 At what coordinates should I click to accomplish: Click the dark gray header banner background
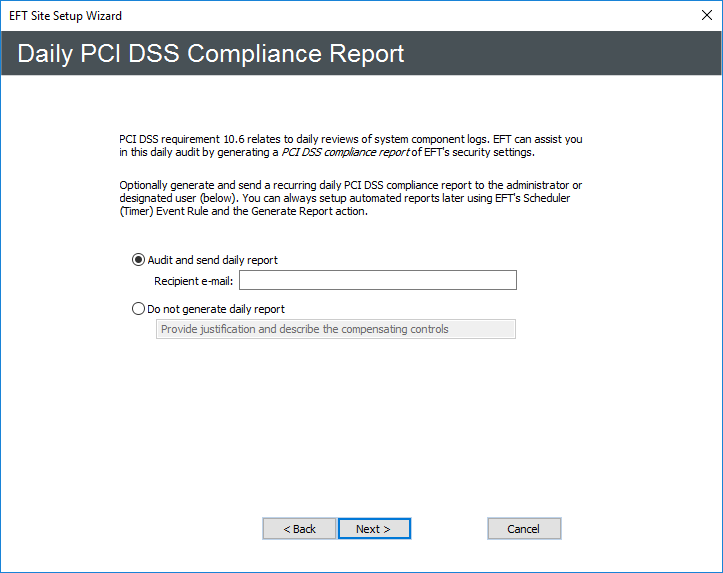[x=560, y=54]
